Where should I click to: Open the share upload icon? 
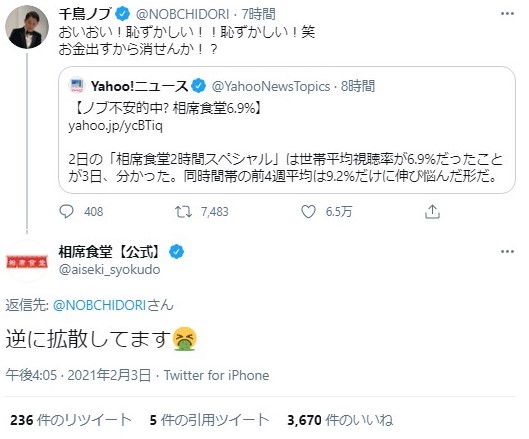[432, 212]
